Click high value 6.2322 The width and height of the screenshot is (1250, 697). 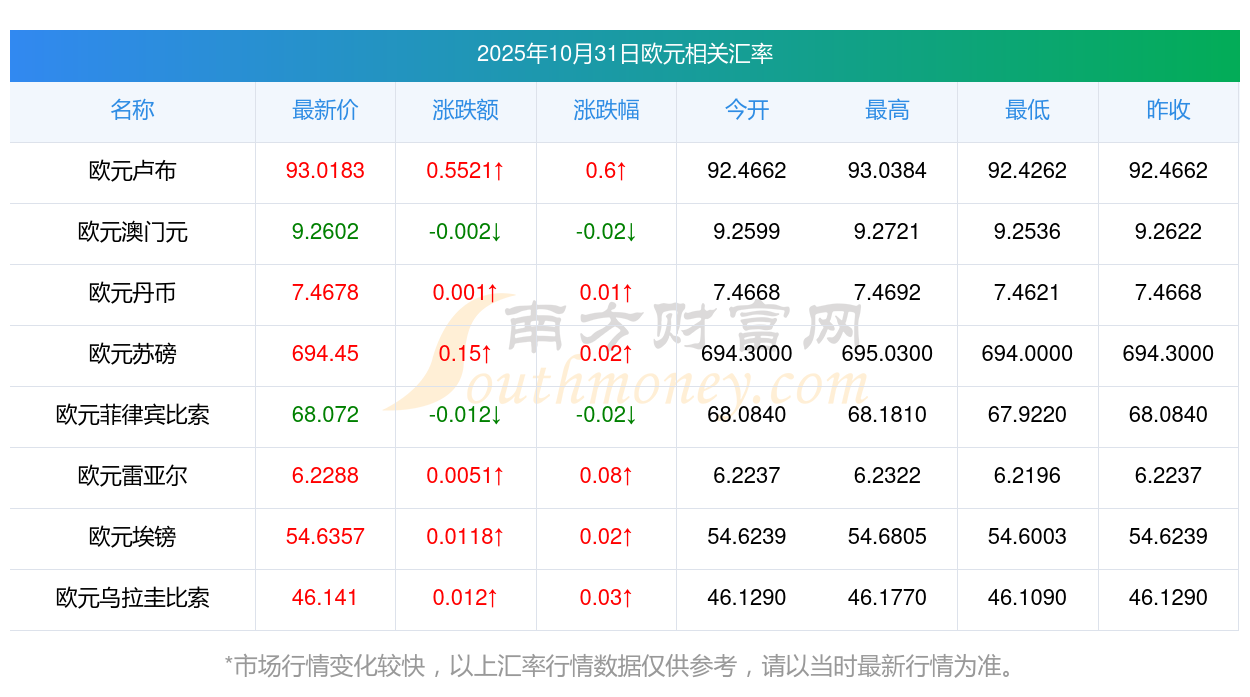pos(887,476)
